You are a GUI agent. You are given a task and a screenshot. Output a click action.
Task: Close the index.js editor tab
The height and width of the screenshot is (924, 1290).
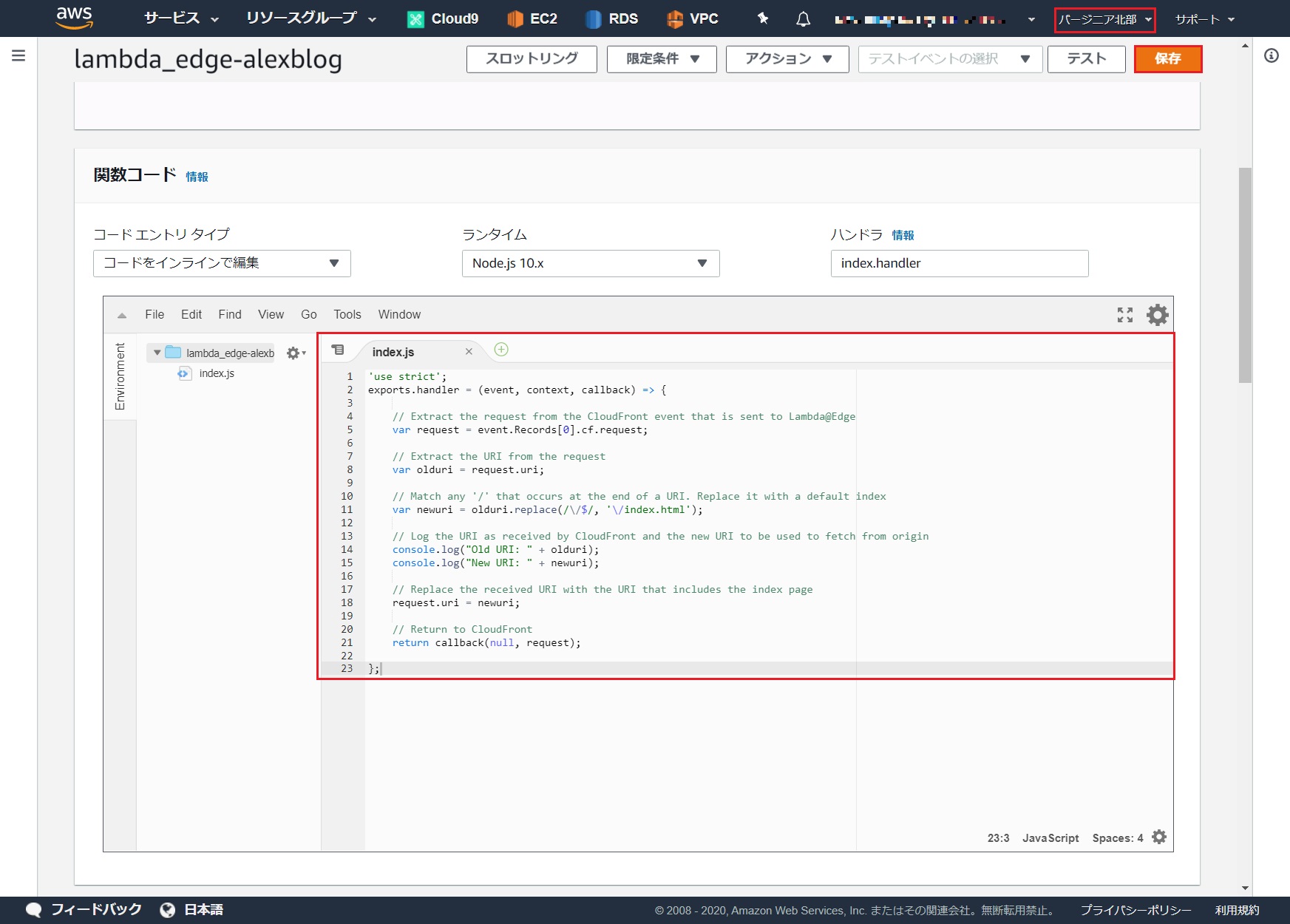tap(469, 352)
